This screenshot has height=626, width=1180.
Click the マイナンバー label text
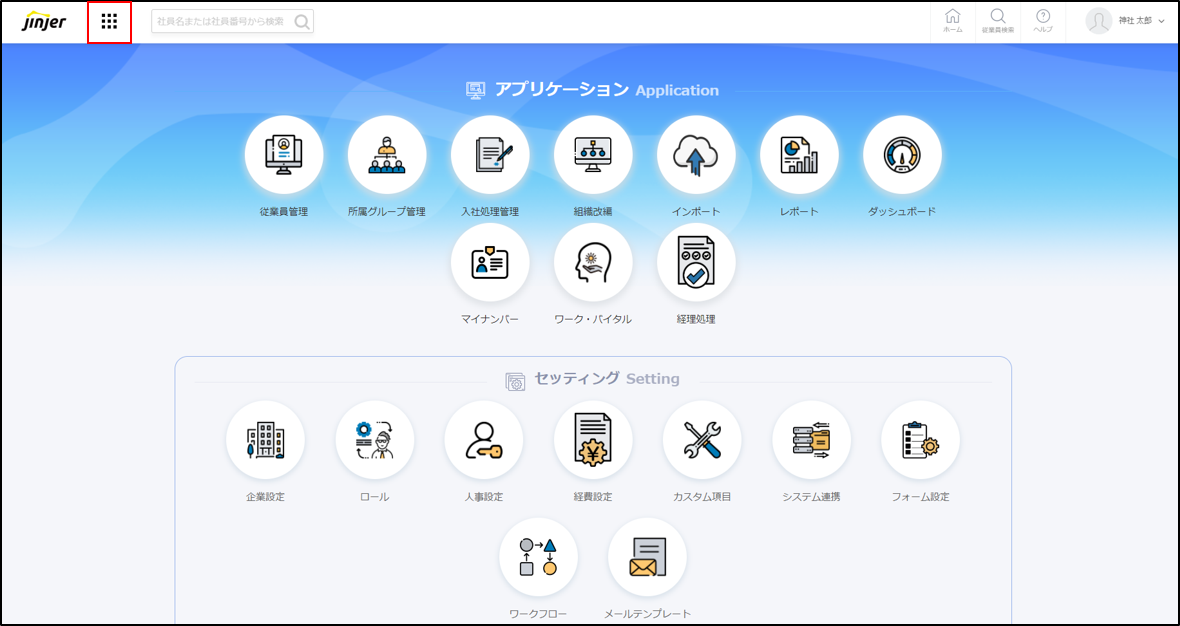click(x=490, y=319)
